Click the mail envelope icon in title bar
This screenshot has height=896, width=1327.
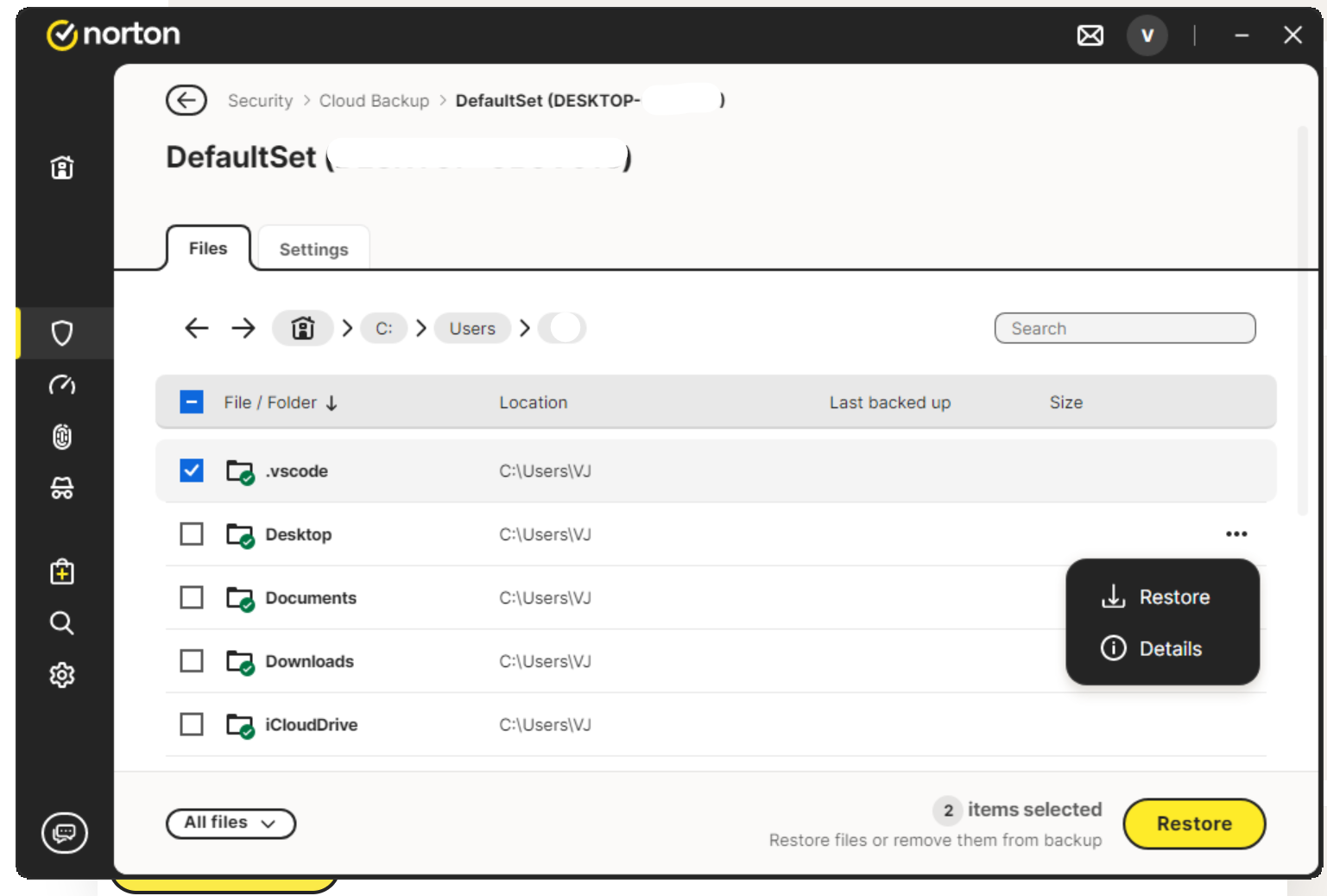[x=1090, y=35]
